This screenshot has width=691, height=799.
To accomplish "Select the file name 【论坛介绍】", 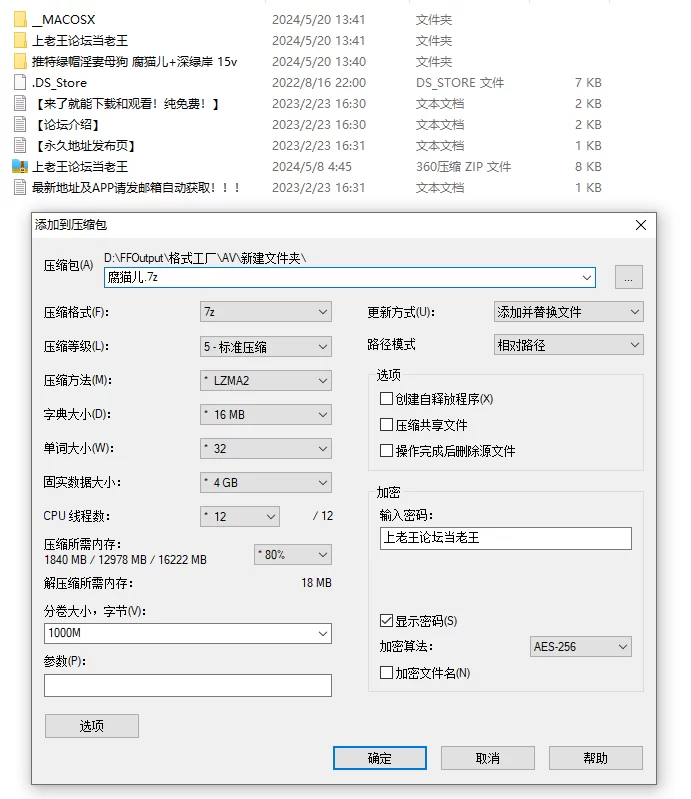I will coord(66,125).
